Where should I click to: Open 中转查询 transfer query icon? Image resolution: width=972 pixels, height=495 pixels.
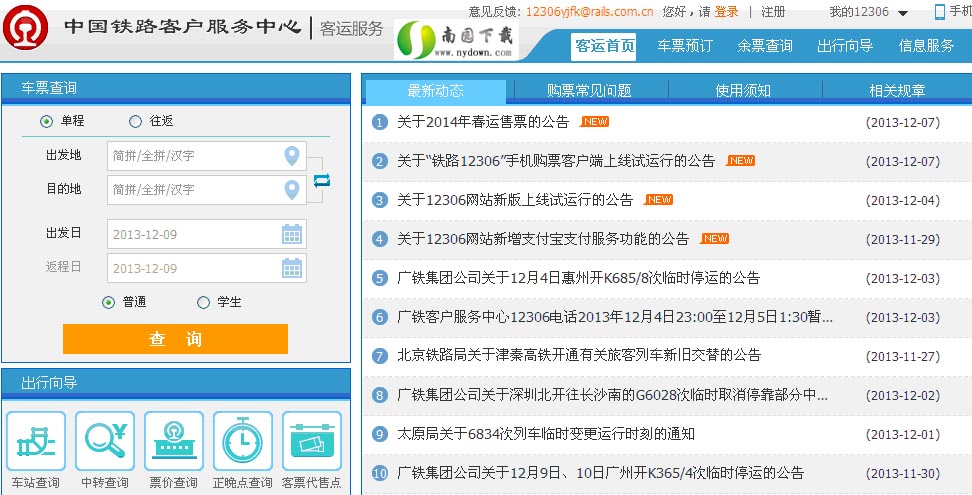click(105, 441)
